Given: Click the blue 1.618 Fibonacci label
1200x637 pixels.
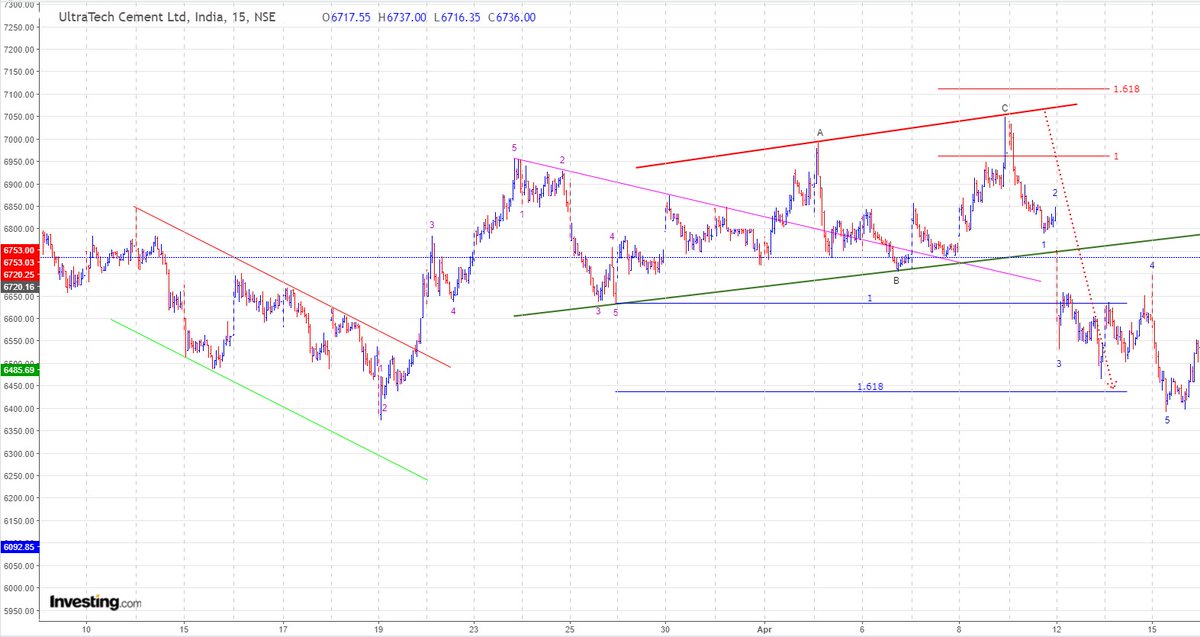Looking at the screenshot, I should [870, 386].
